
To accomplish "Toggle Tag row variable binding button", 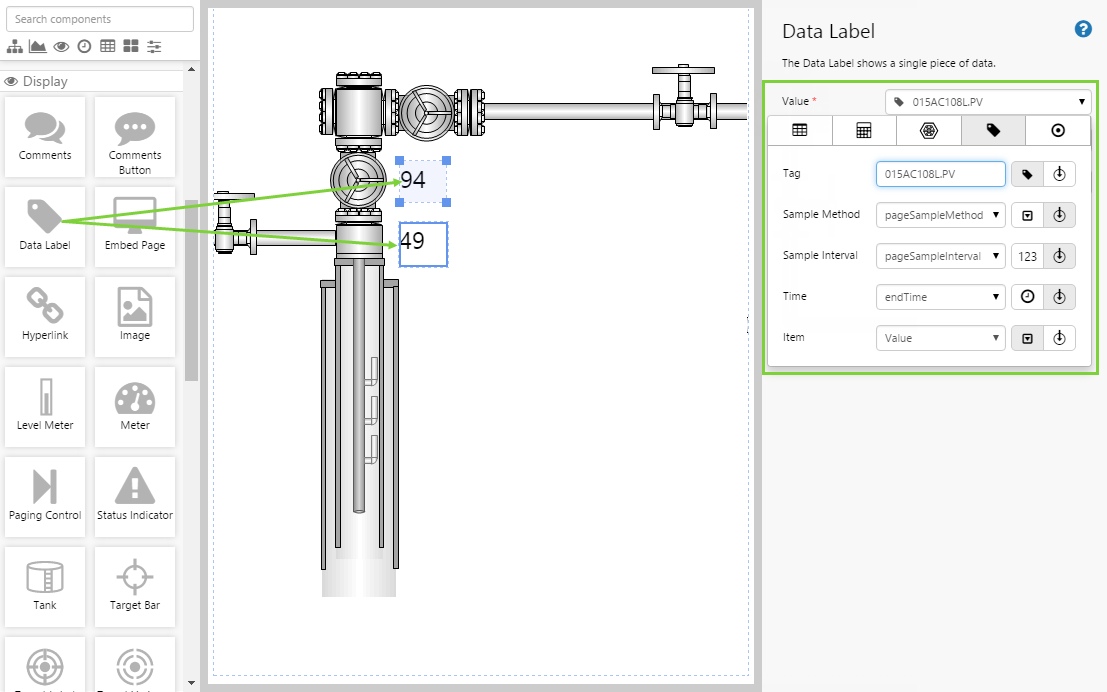I will click(x=1059, y=174).
